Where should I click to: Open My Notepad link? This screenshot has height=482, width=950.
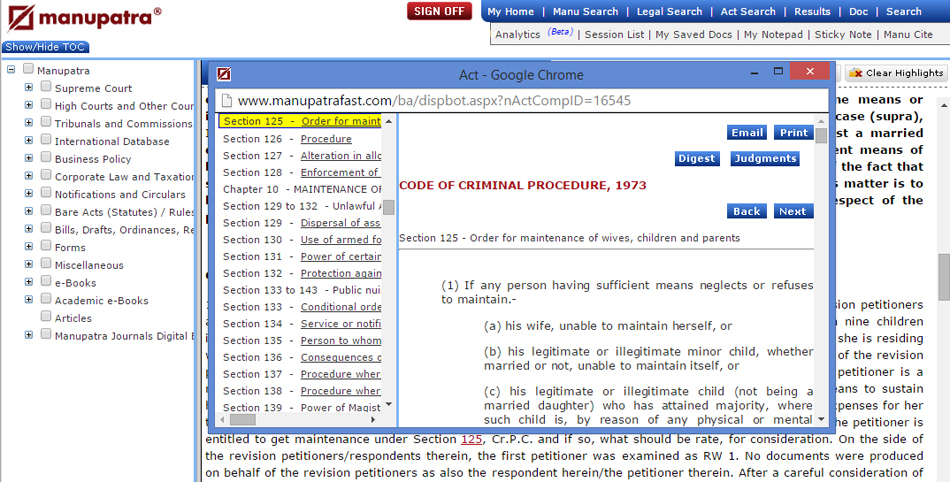pos(773,35)
